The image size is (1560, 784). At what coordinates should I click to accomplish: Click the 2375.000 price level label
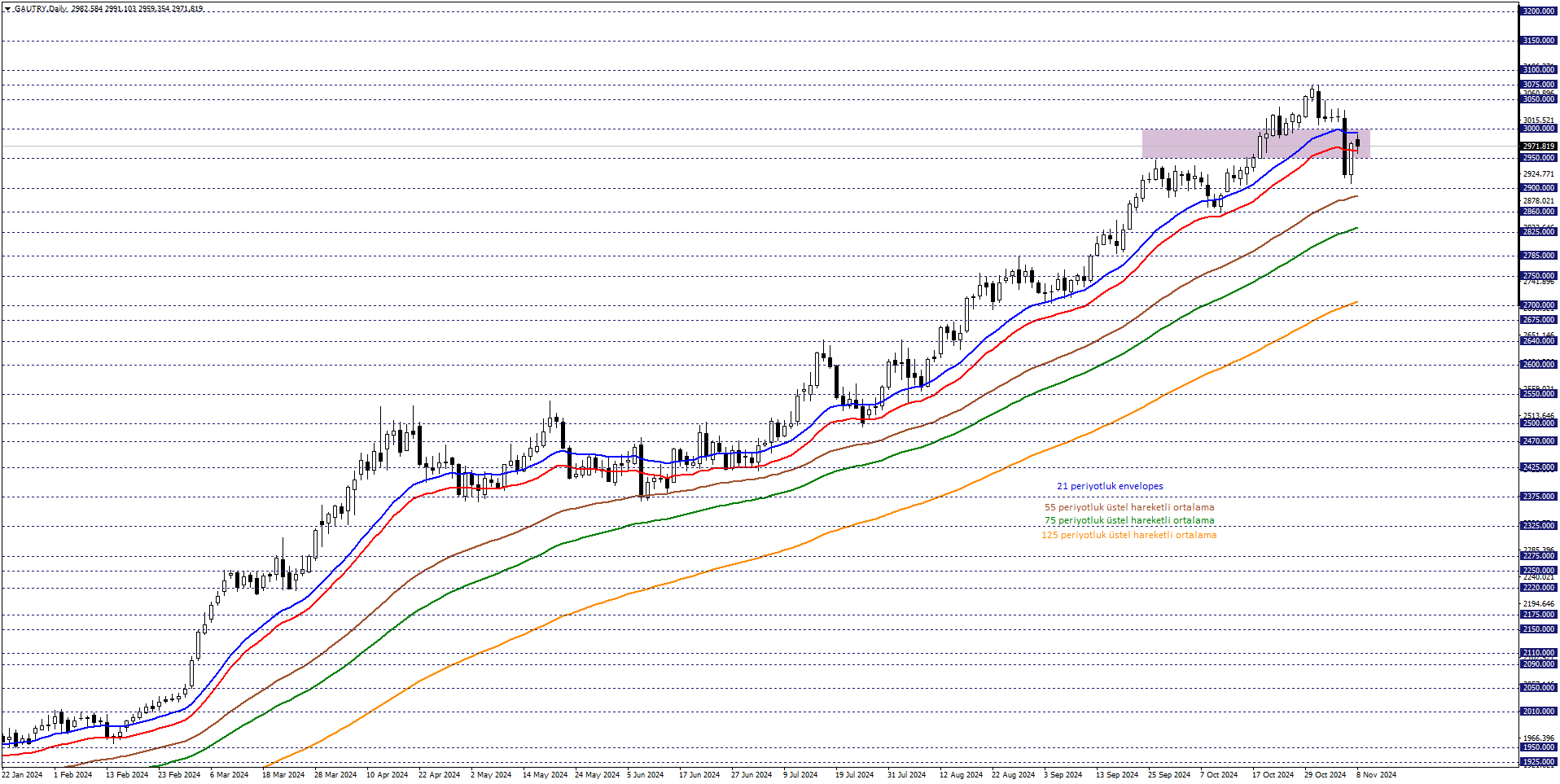click(1539, 497)
